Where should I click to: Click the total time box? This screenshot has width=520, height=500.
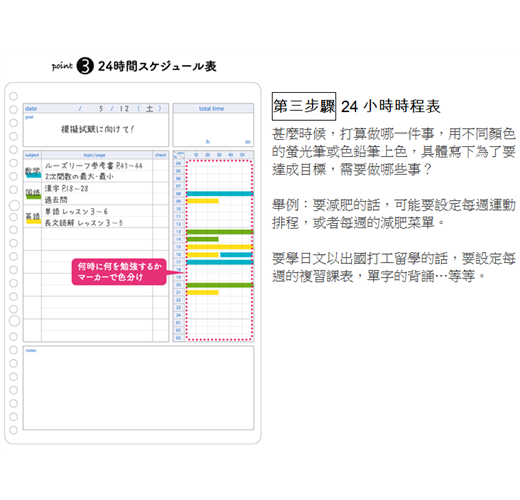click(213, 125)
